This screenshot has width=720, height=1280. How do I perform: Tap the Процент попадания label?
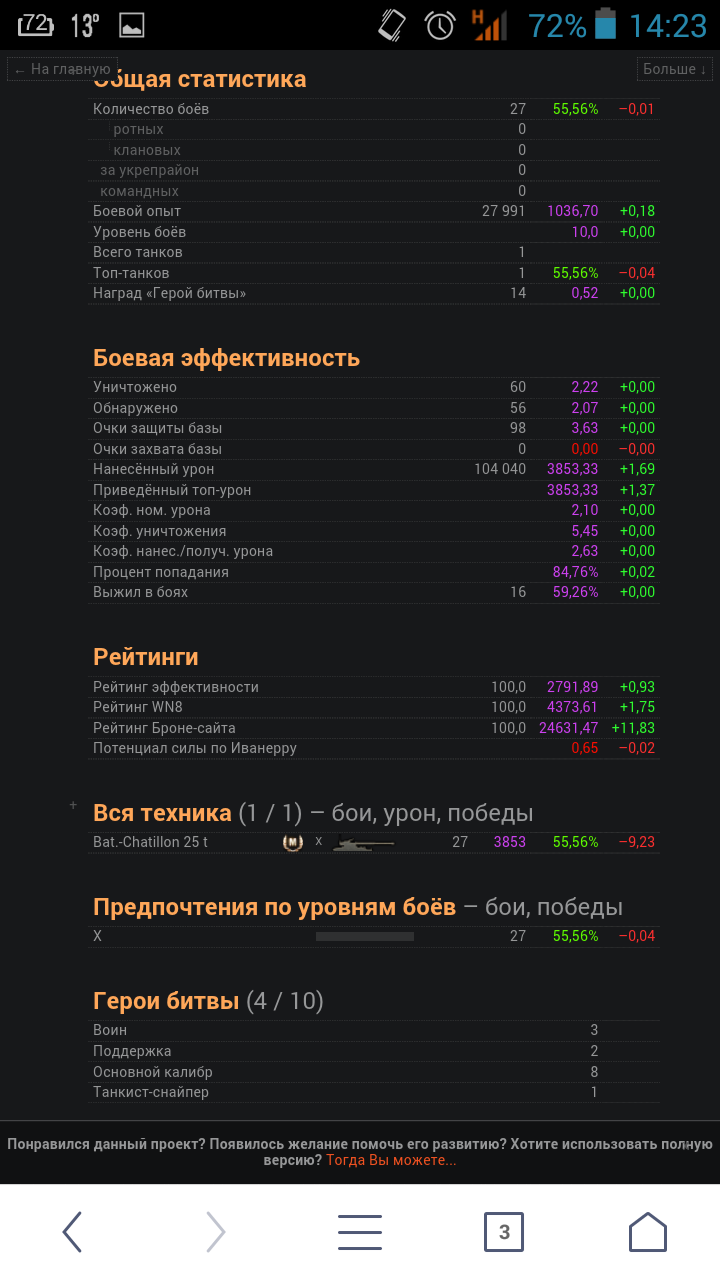161,572
